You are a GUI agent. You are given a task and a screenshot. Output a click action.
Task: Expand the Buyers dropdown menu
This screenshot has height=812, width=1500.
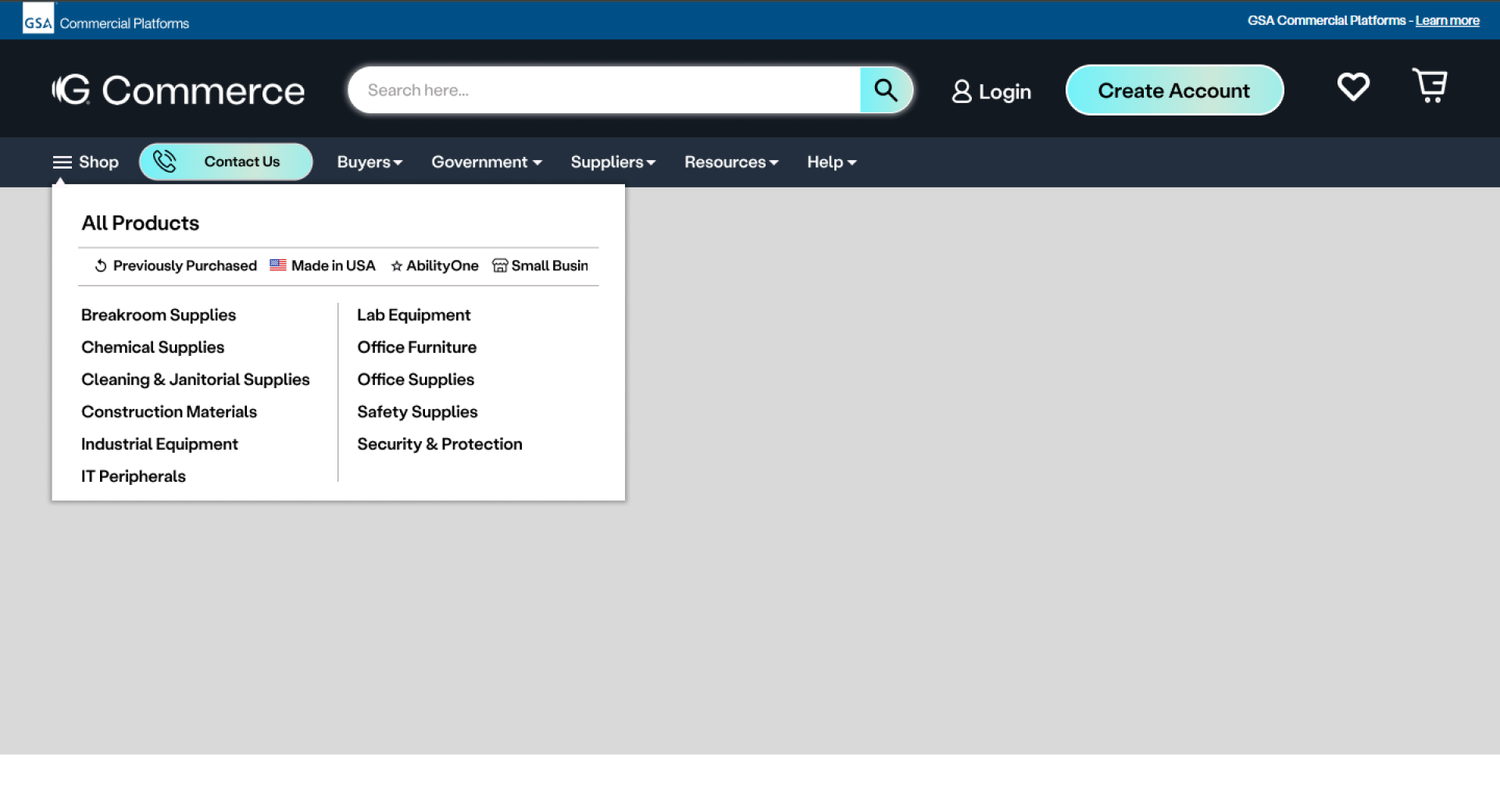[x=370, y=162]
